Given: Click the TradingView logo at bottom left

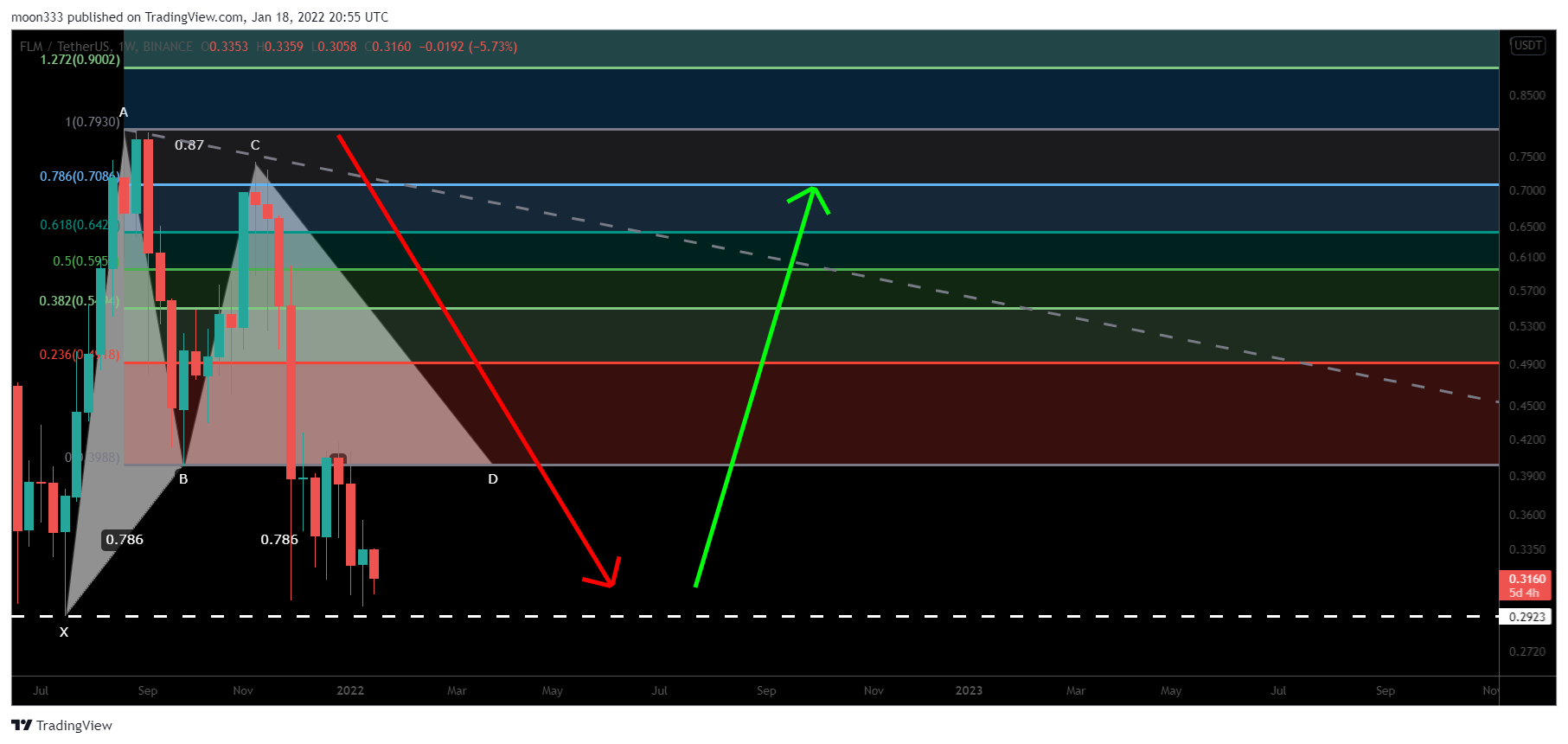Looking at the screenshot, I should 61,725.
